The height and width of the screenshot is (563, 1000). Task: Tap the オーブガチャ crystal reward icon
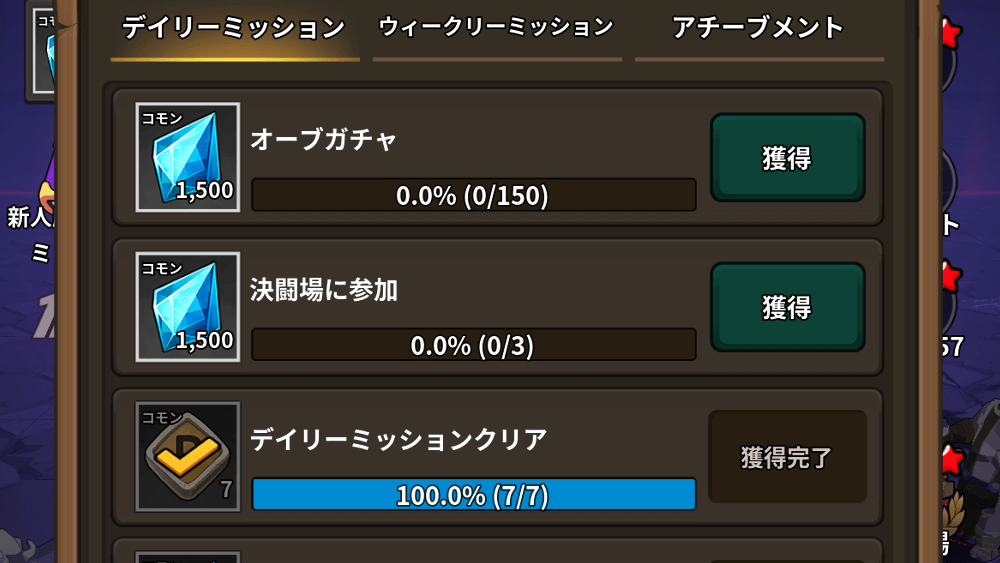pos(188,157)
